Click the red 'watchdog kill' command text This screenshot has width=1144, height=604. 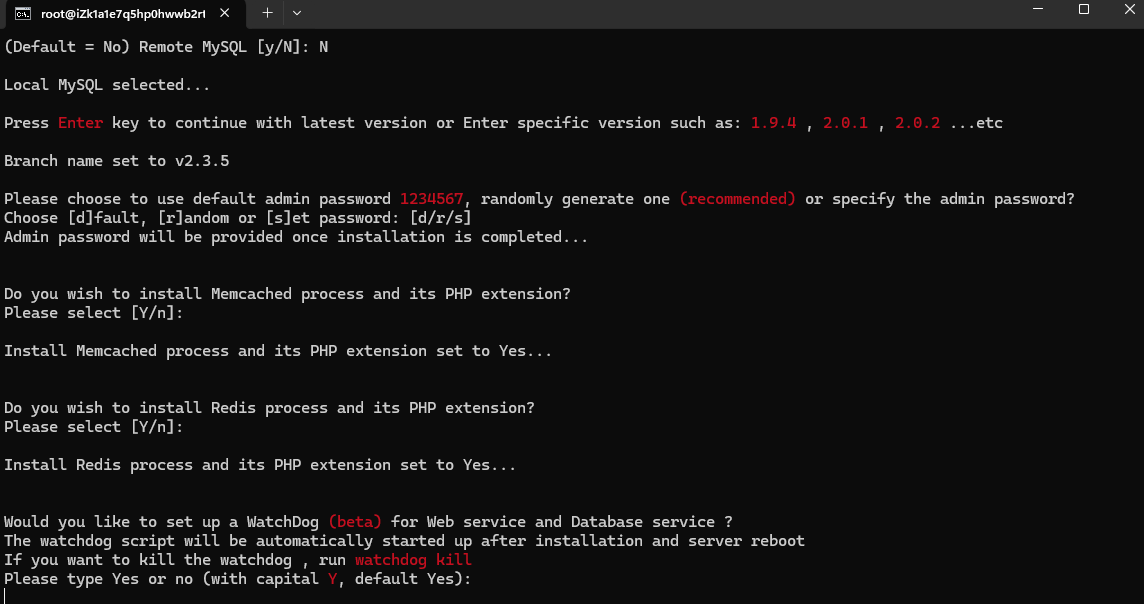pyautogui.click(x=413, y=560)
